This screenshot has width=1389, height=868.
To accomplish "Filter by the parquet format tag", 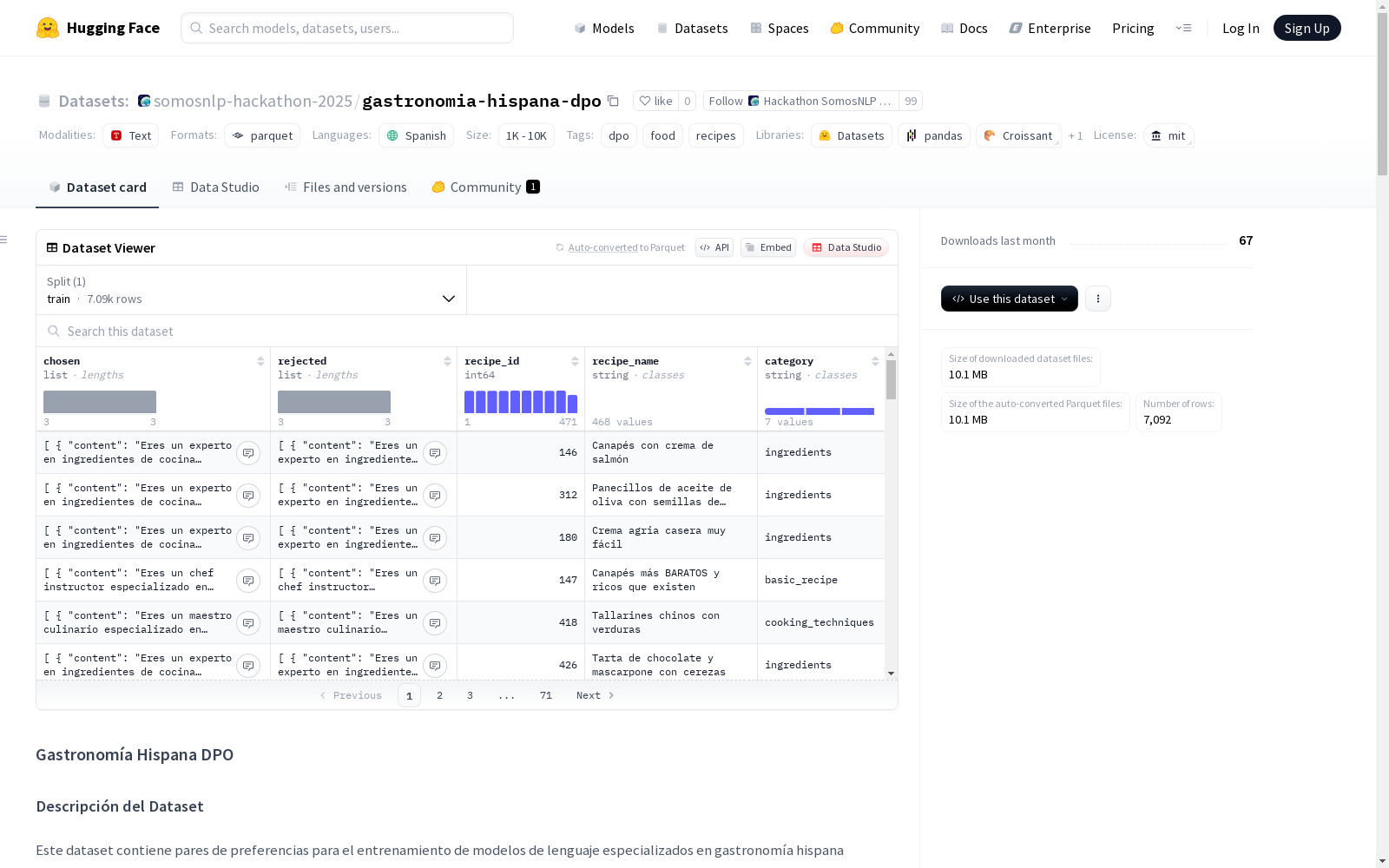I will pos(262,135).
